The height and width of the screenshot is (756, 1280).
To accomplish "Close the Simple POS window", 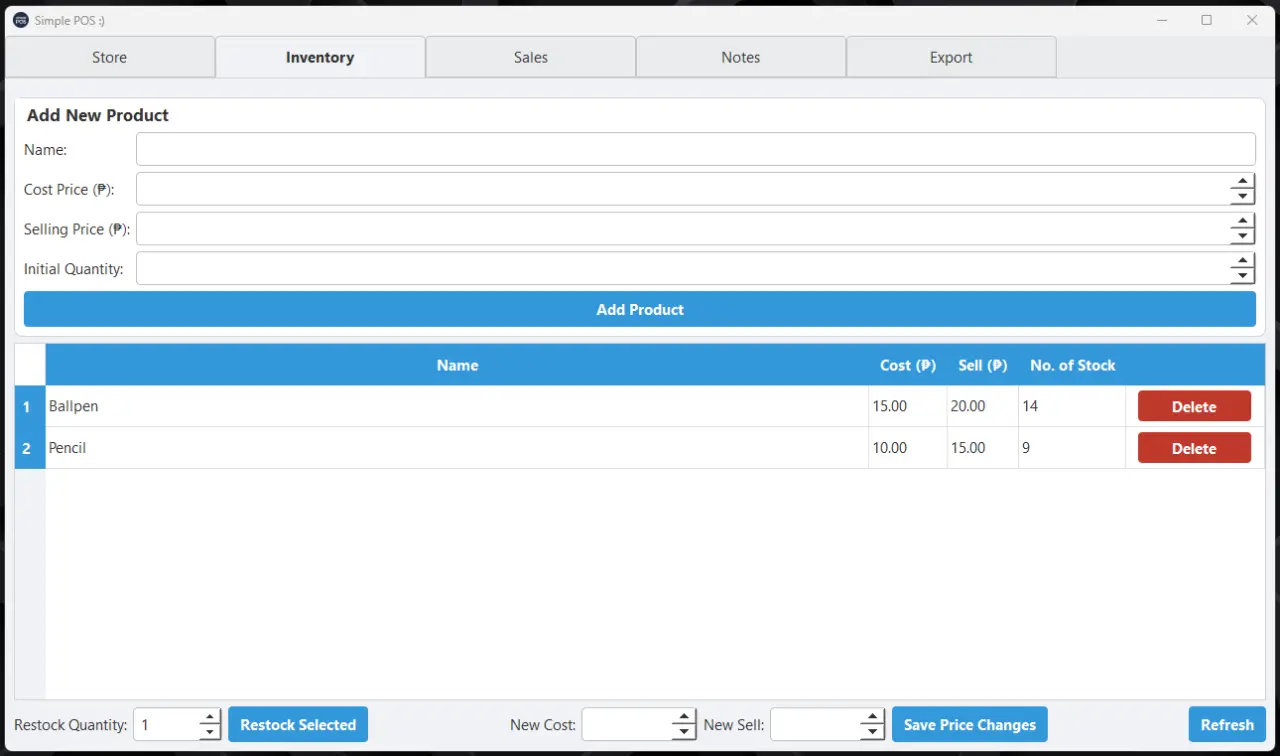I will [1252, 20].
